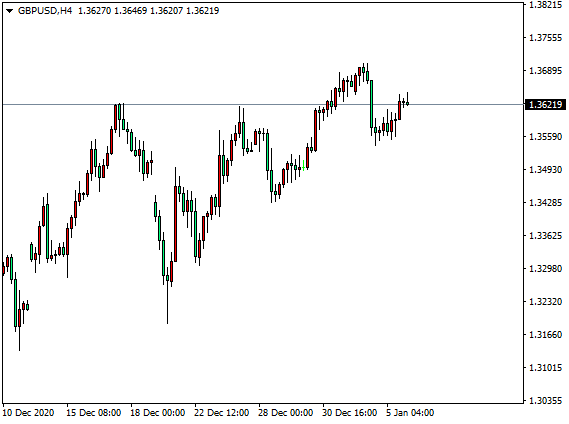Select the GBPUSD,H4 chart title text
The width and height of the screenshot is (569, 424).
pyautogui.click(x=45, y=11)
